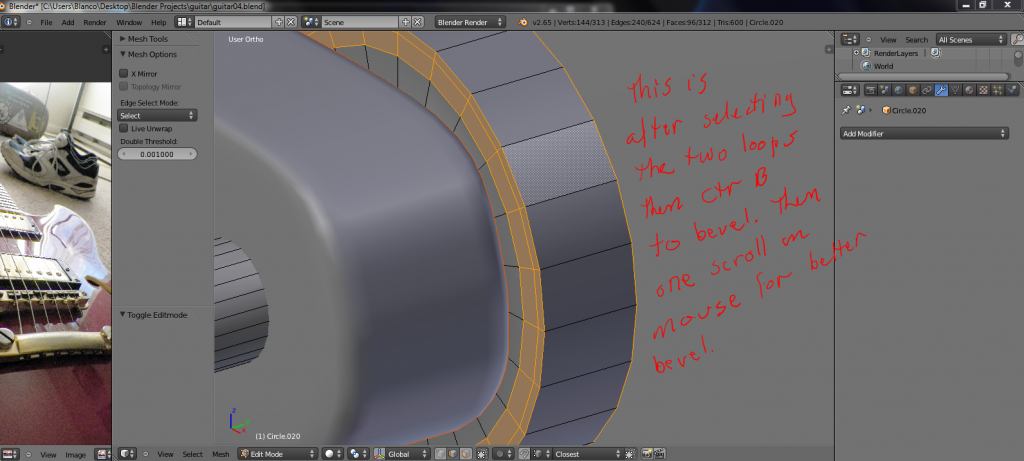Open the Material properties sphere icon
This screenshot has height=461, width=1024.
[x=971, y=90]
